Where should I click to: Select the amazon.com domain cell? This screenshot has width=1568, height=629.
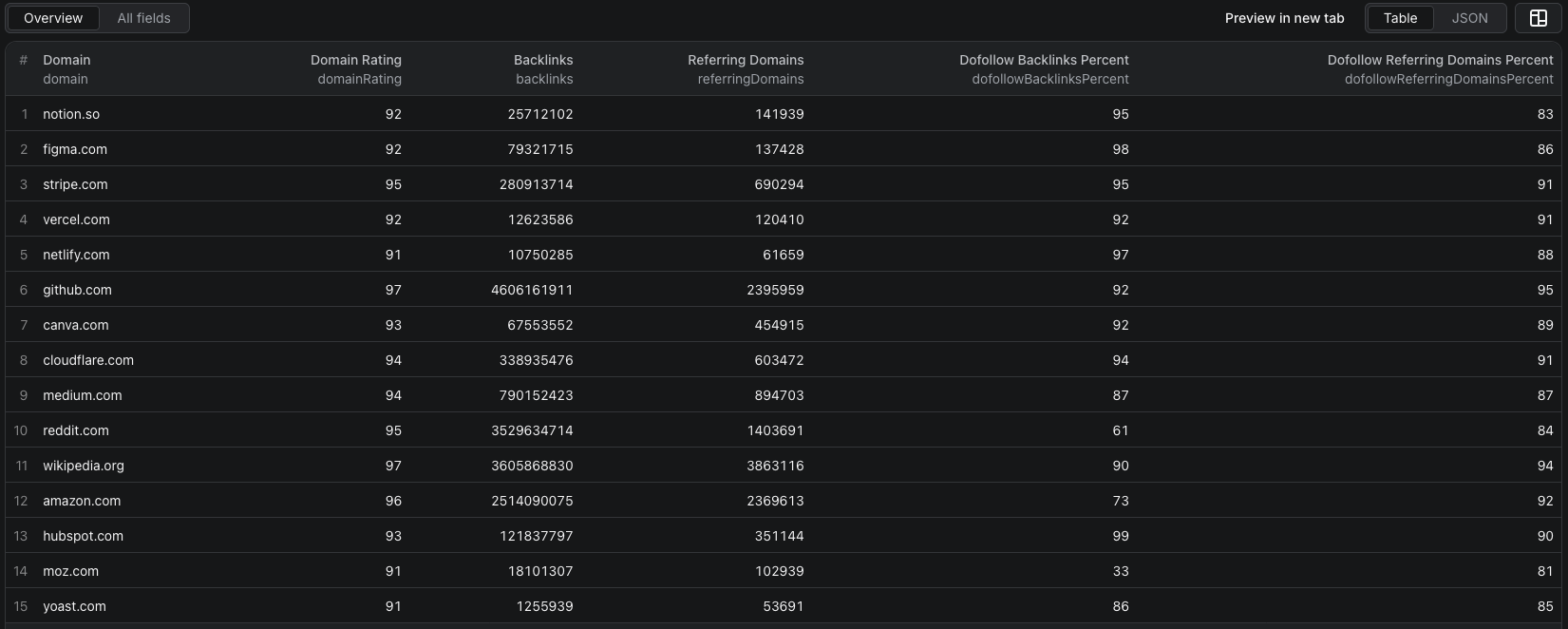click(x=82, y=501)
